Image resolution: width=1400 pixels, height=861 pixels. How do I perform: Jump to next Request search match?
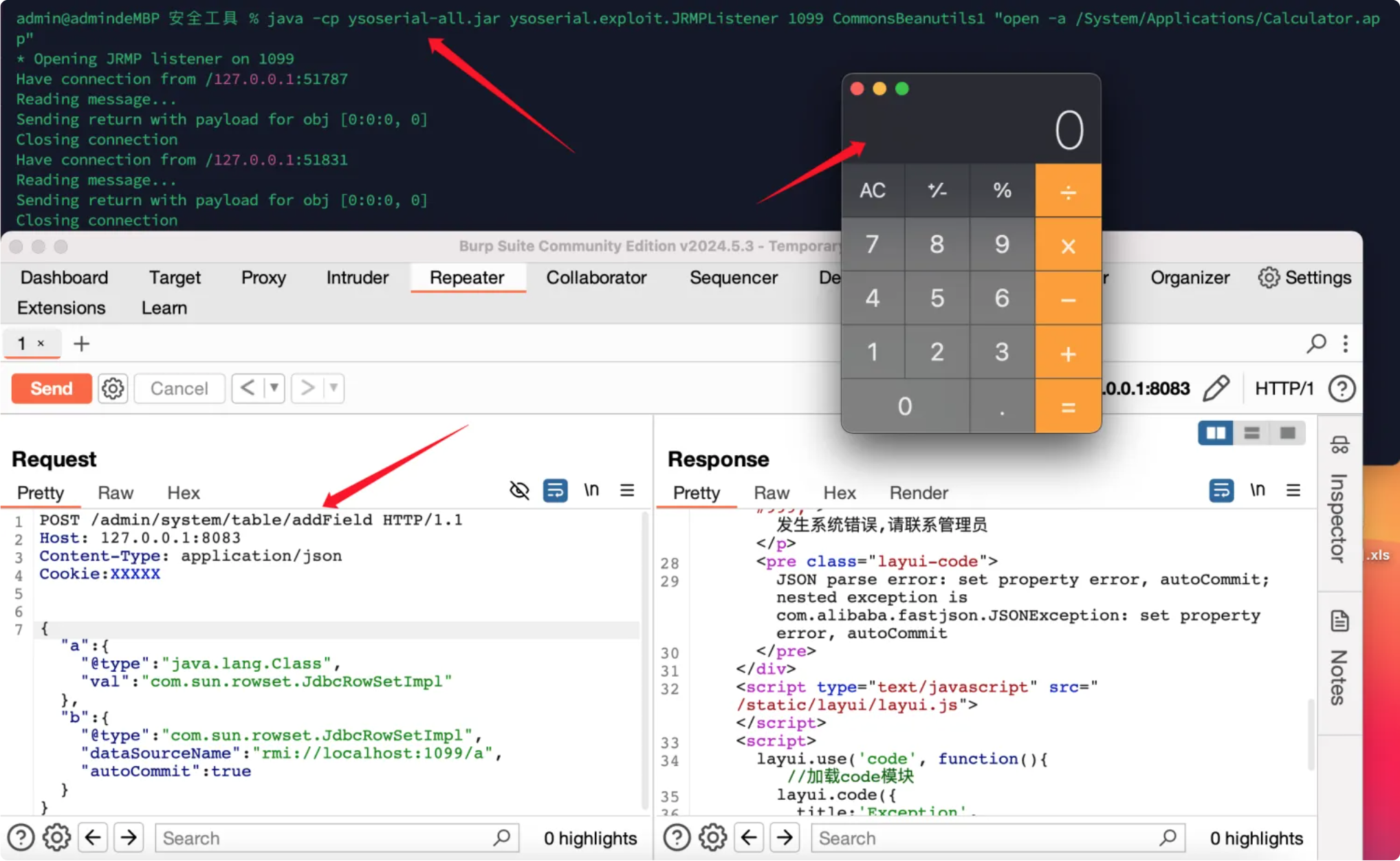pos(129,838)
